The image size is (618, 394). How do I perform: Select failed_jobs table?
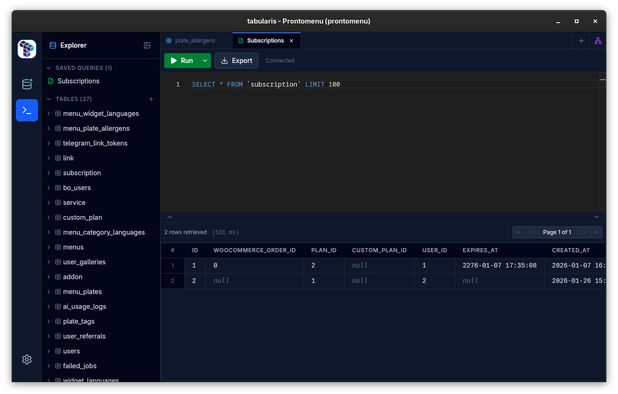tap(80, 366)
